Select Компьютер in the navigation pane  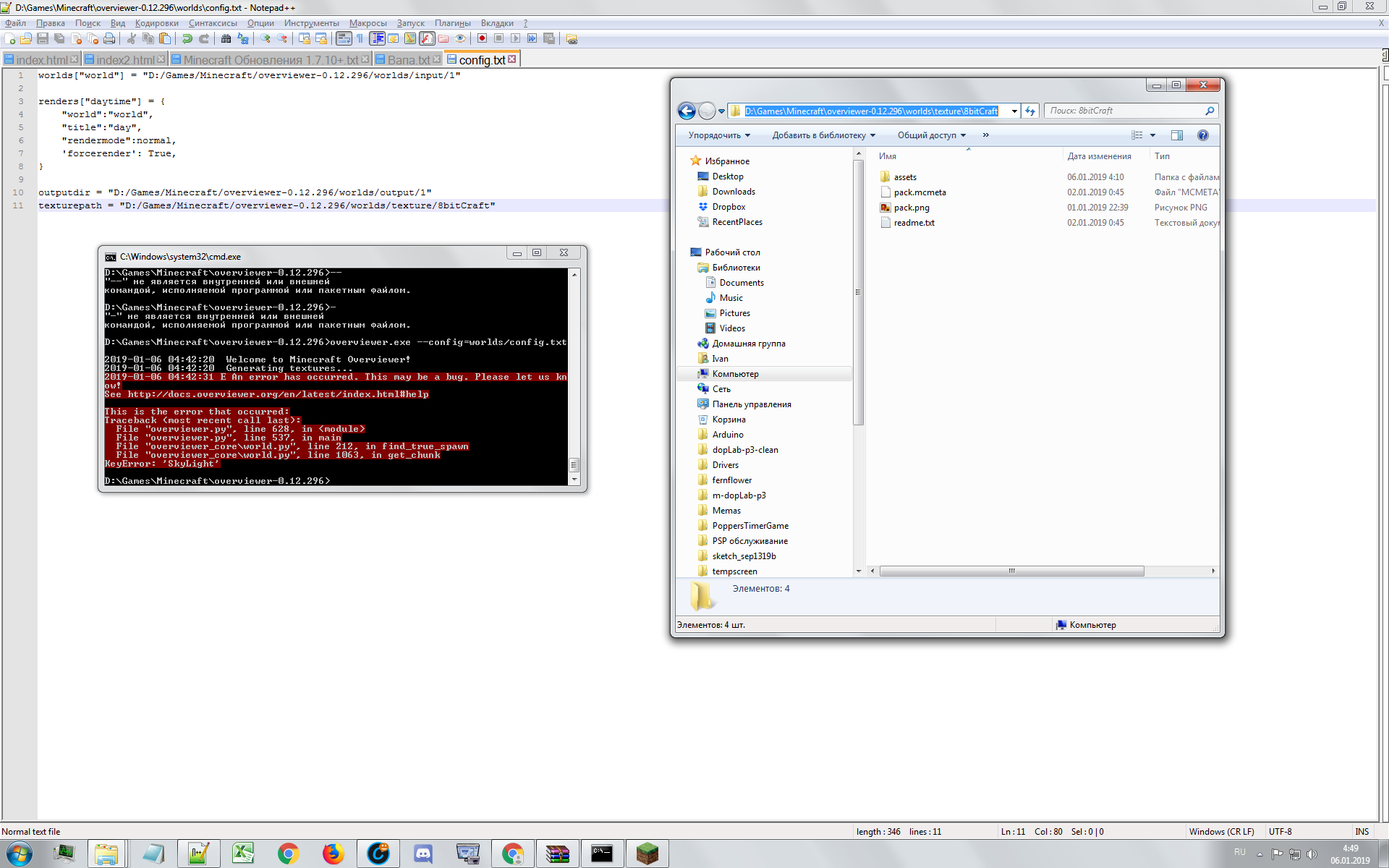(x=735, y=374)
